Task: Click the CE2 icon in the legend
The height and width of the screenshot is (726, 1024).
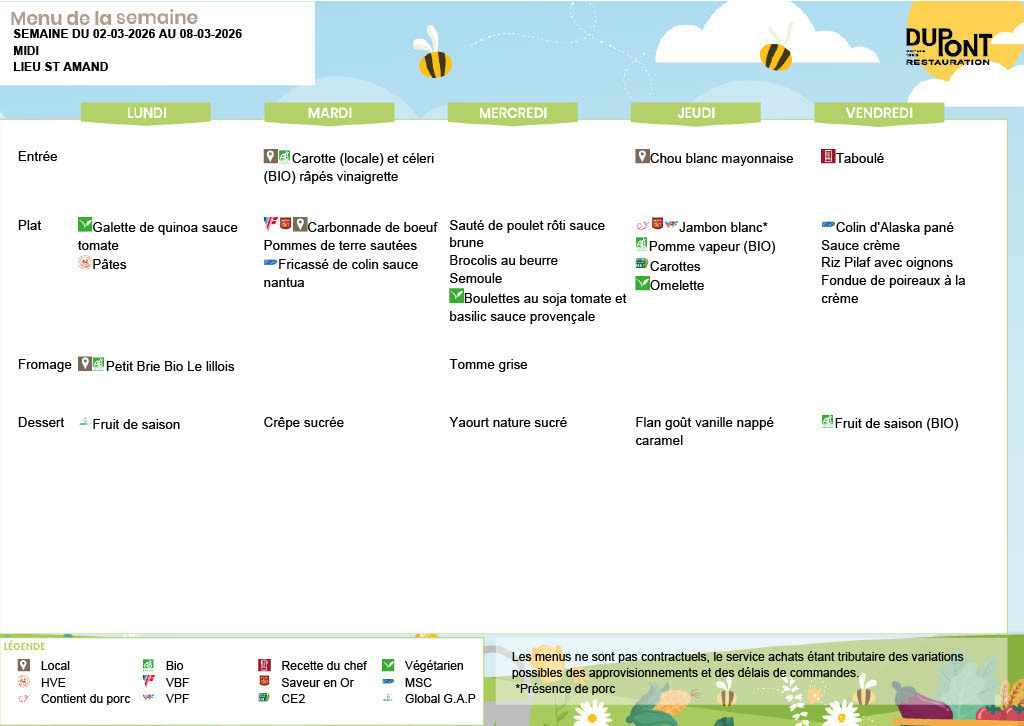Action: click(265, 698)
